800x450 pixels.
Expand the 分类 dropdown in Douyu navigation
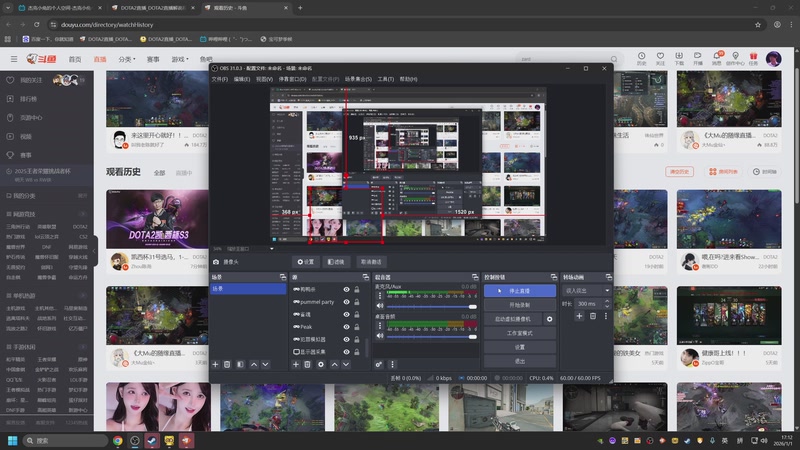[126, 59]
